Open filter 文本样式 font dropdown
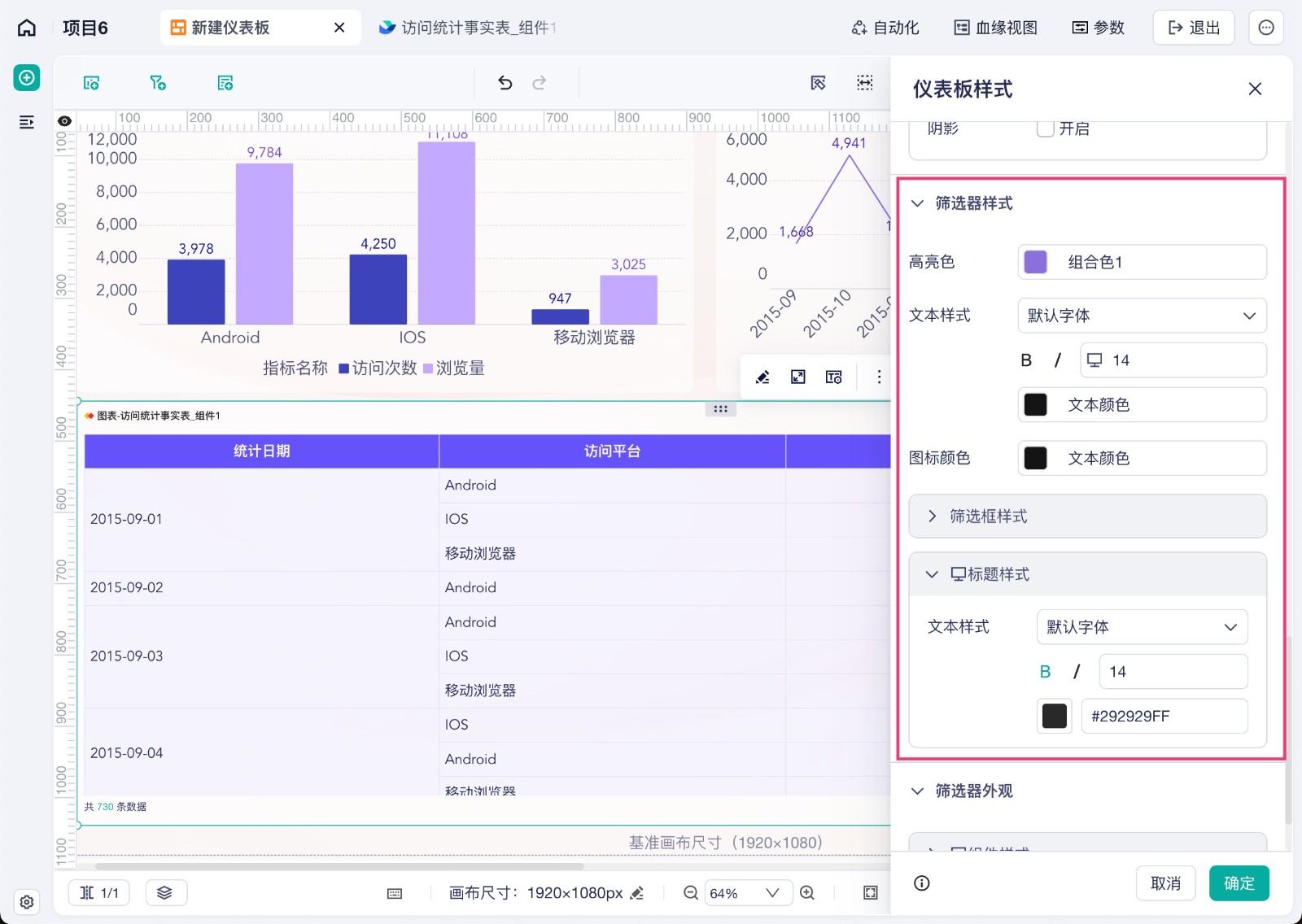1302x924 pixels. tap(1142, 316)
